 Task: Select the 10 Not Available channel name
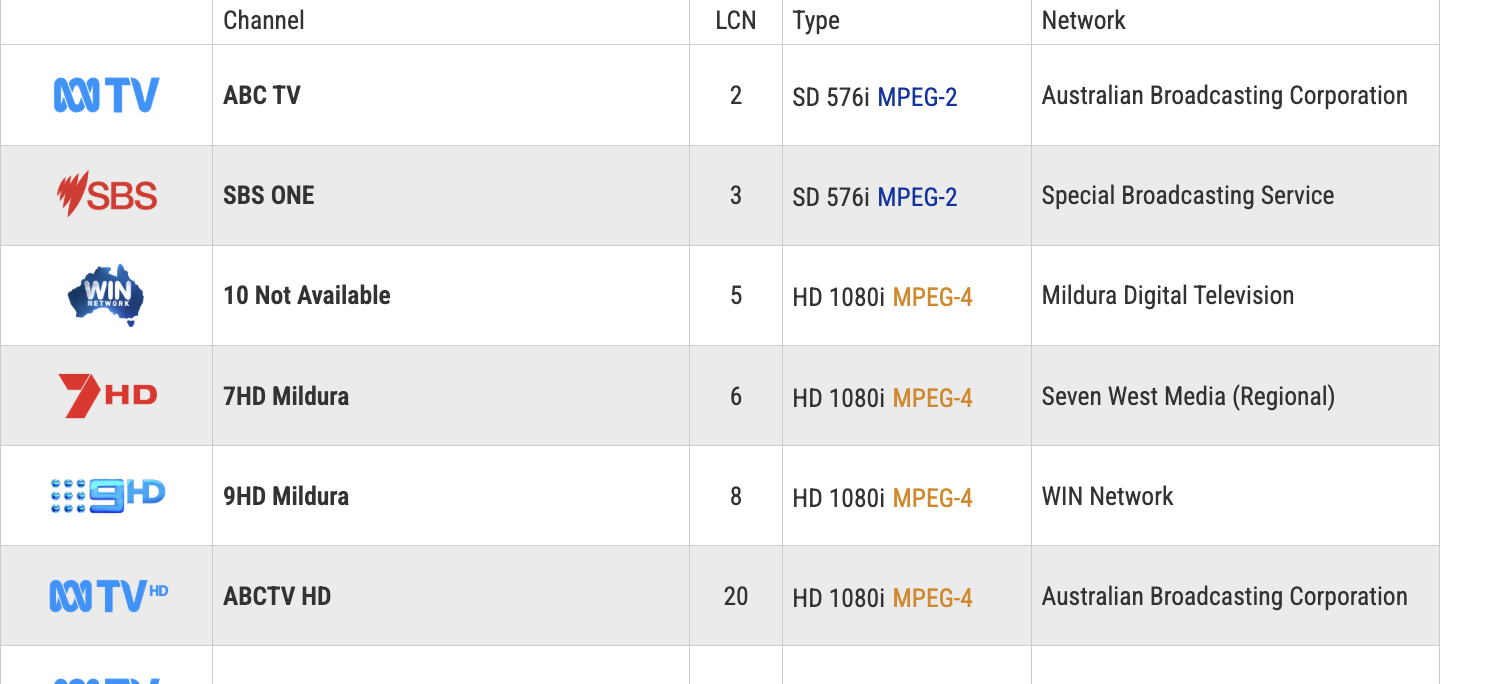coord(307,295)
